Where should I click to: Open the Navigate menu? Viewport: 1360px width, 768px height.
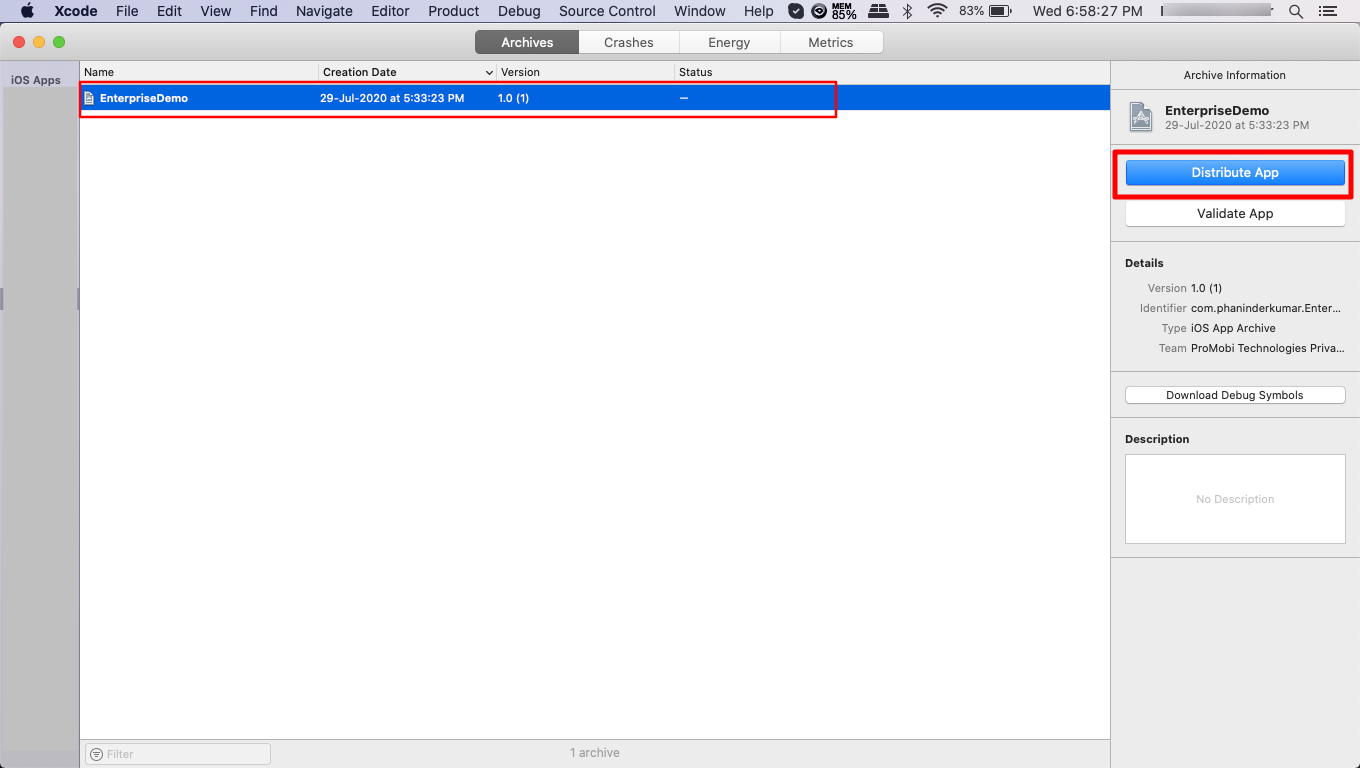[x=324, y=11]
